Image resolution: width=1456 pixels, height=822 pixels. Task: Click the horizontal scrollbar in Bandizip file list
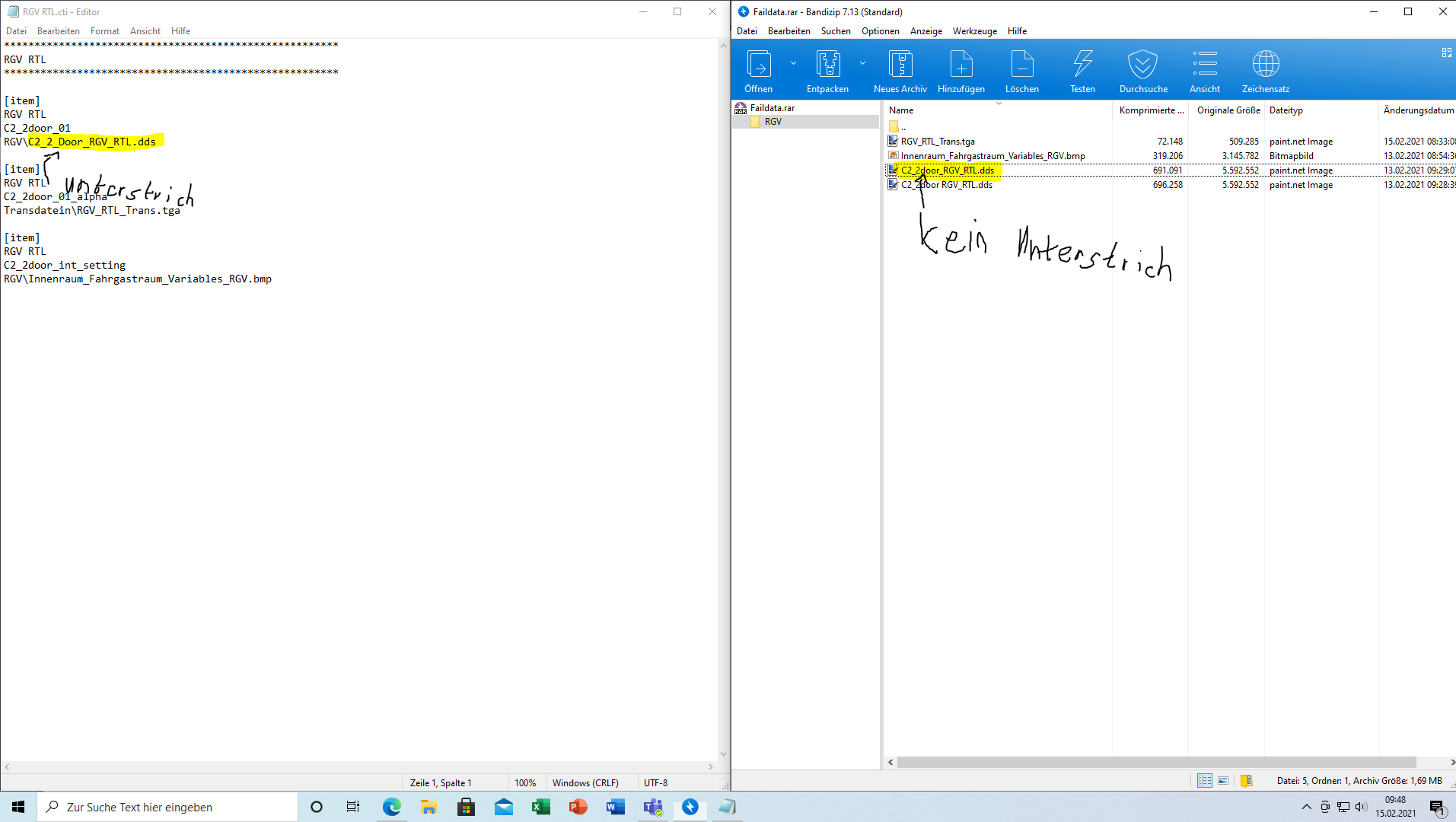(1155, 762)
